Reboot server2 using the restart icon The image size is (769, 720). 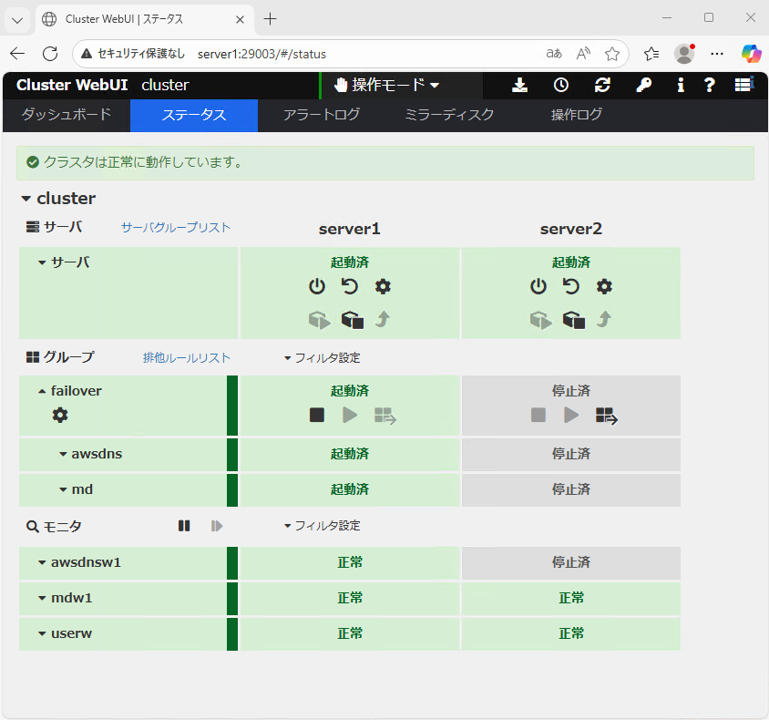(571, 287)
